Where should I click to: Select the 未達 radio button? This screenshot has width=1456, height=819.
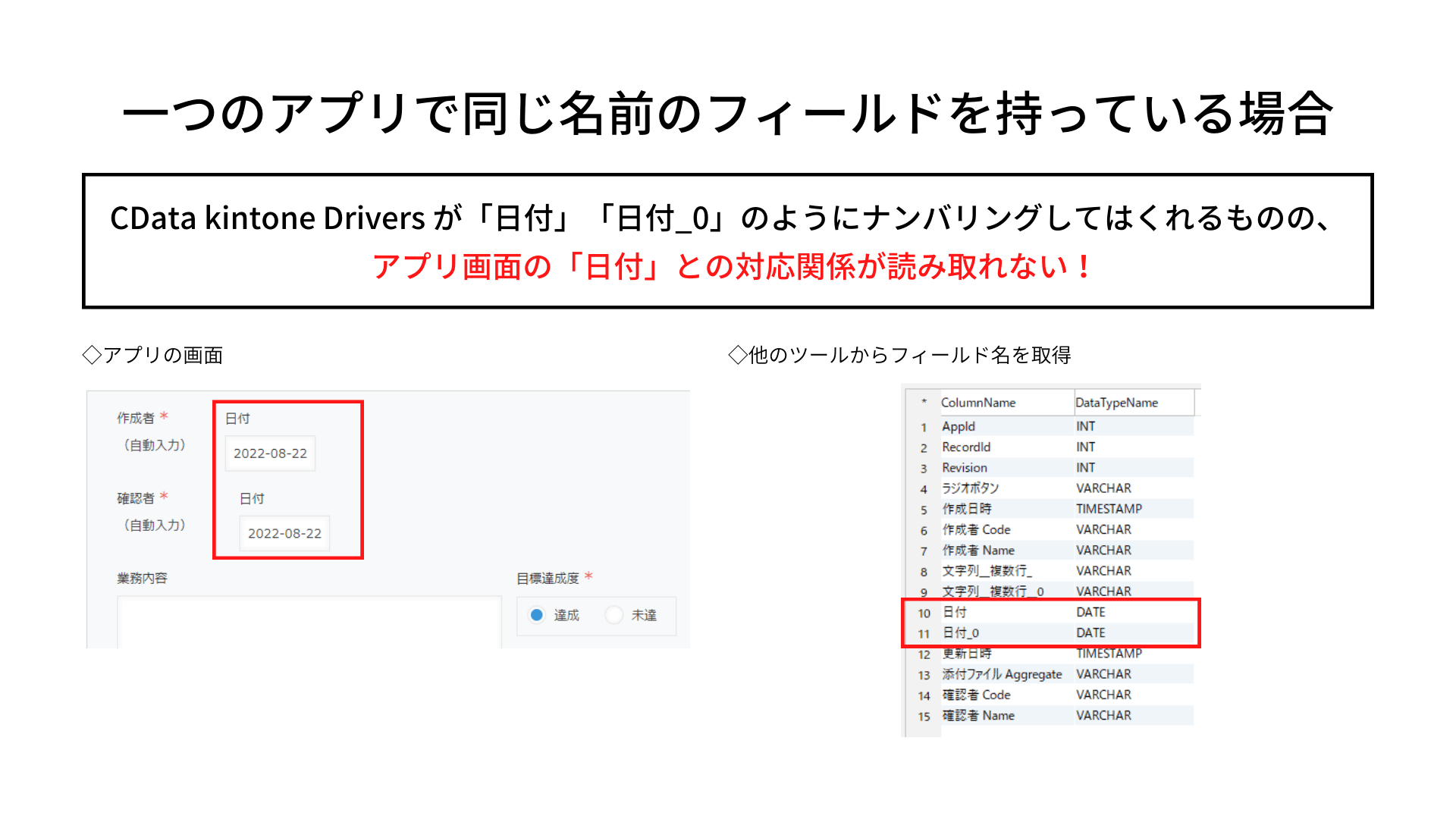click(614, 615)
